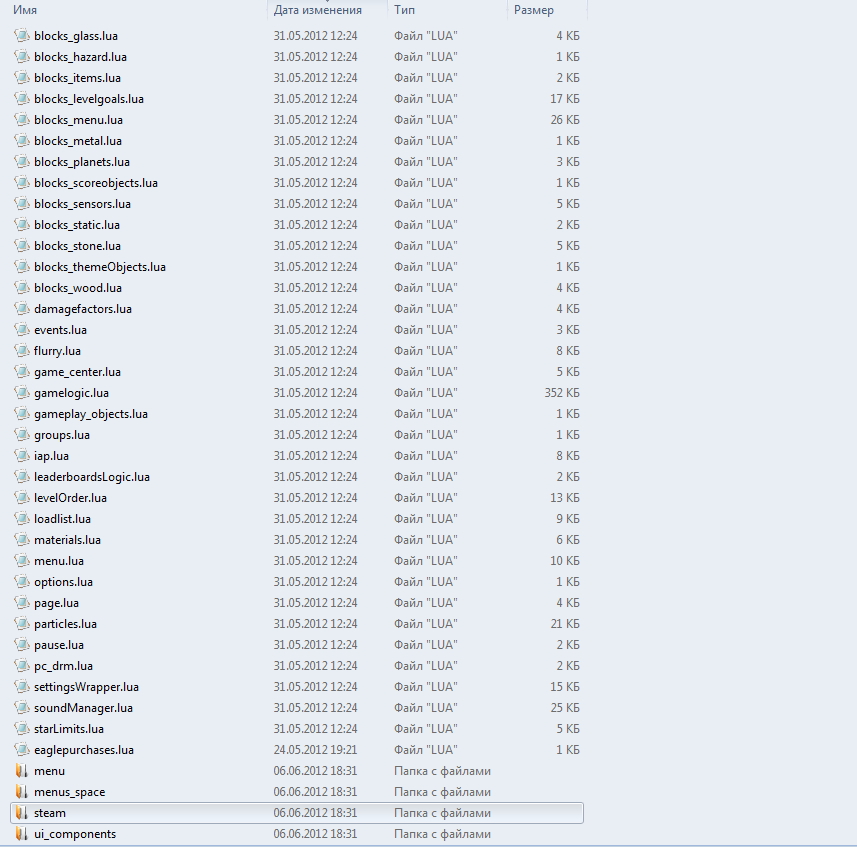
Task: Select the leaderboardsLogic.lua file name
Action: (x=92, y=477)
